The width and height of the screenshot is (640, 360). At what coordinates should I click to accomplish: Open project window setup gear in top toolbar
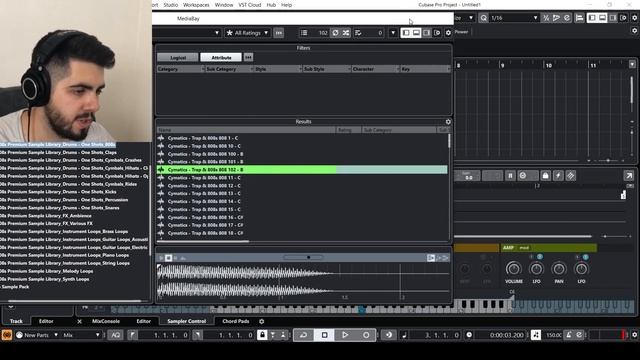(634, 18)
